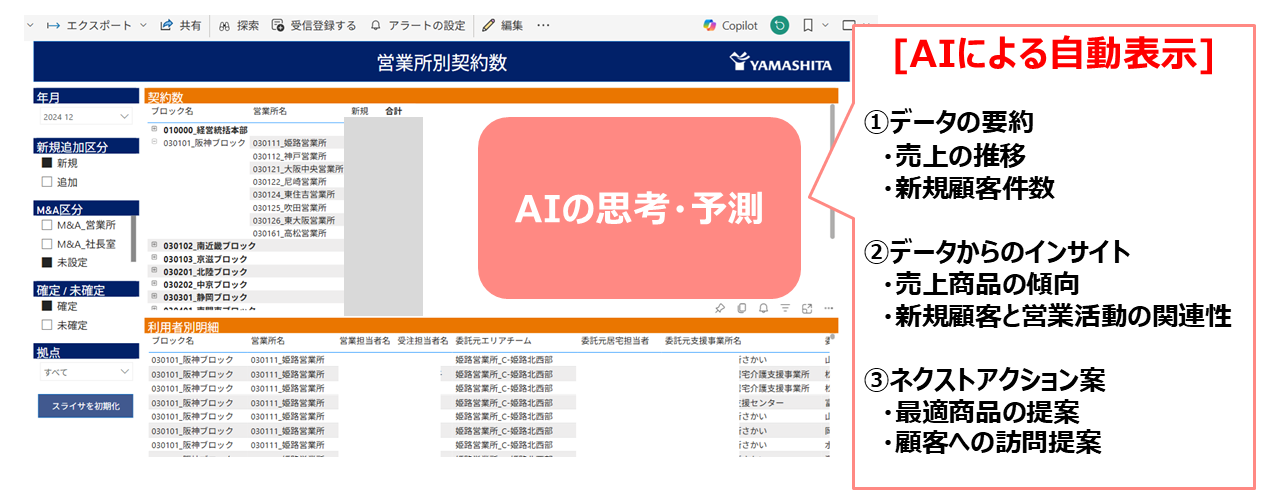Open the filter icon on the visual
1280x498 pixels.
click(785, 308)
